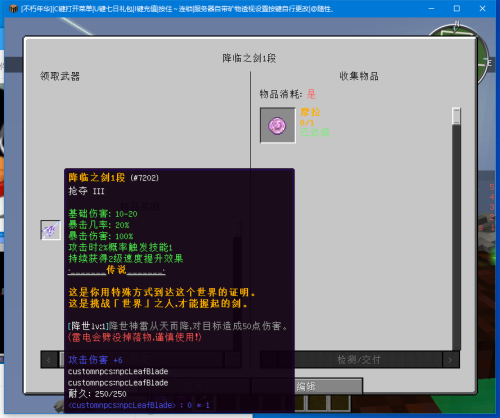Click the 物品消耗 label
This screenshot has width=500, height=418.
coord(281,94)
